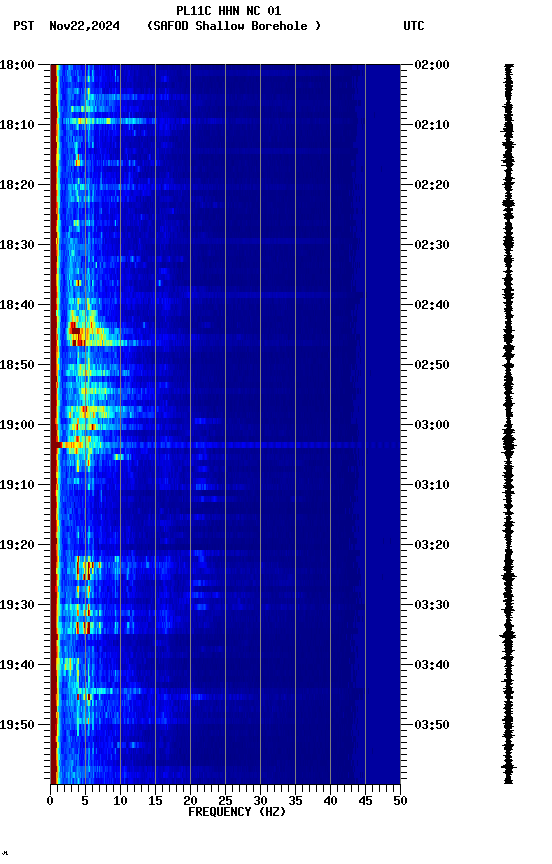552x864 pixels.
Task: Click the 18:00 PST time label
Action: 17,65
